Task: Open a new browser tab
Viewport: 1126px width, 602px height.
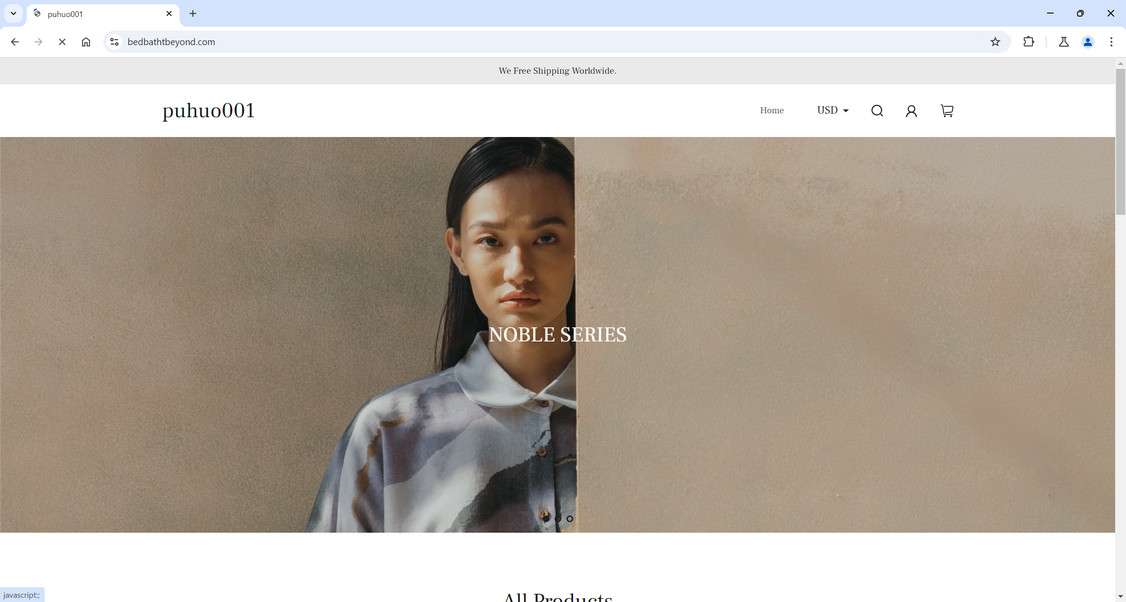Action: coord(192,13)
